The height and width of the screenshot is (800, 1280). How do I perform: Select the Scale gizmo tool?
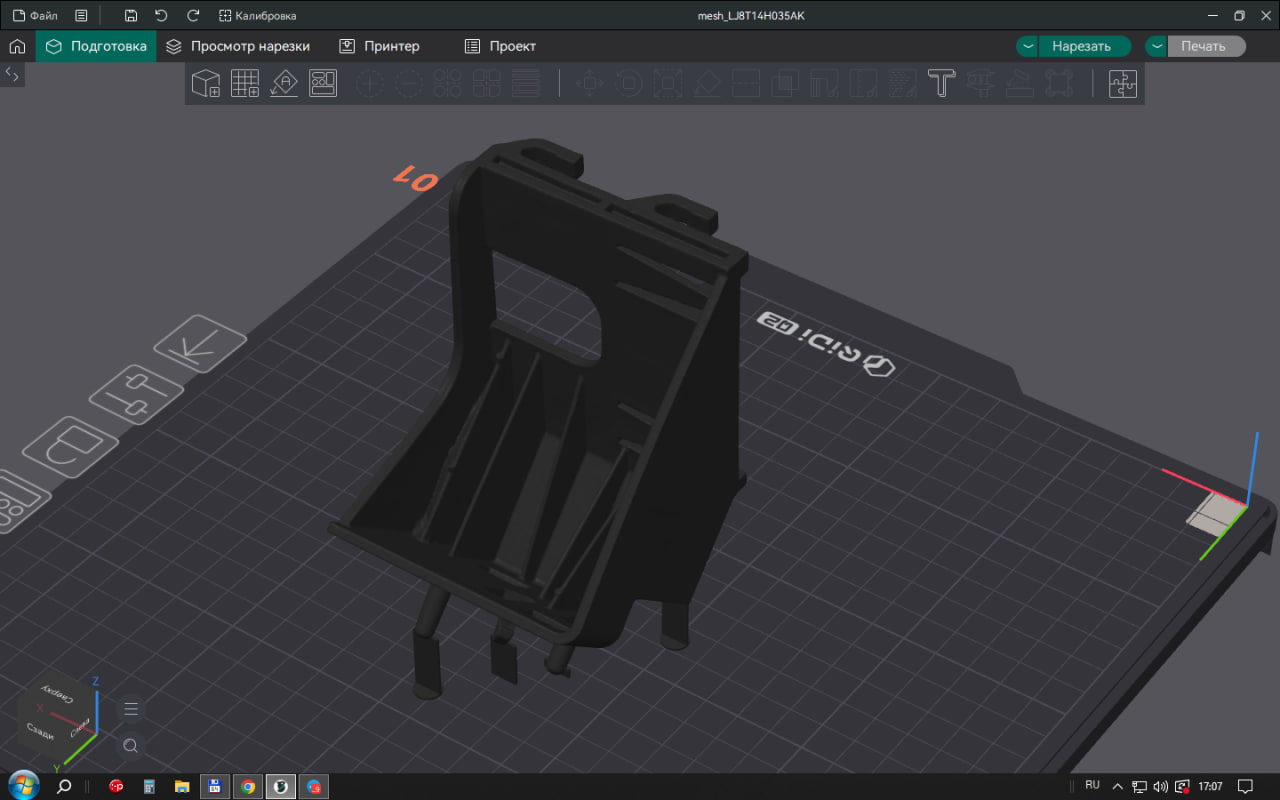[x=668, y=83]
